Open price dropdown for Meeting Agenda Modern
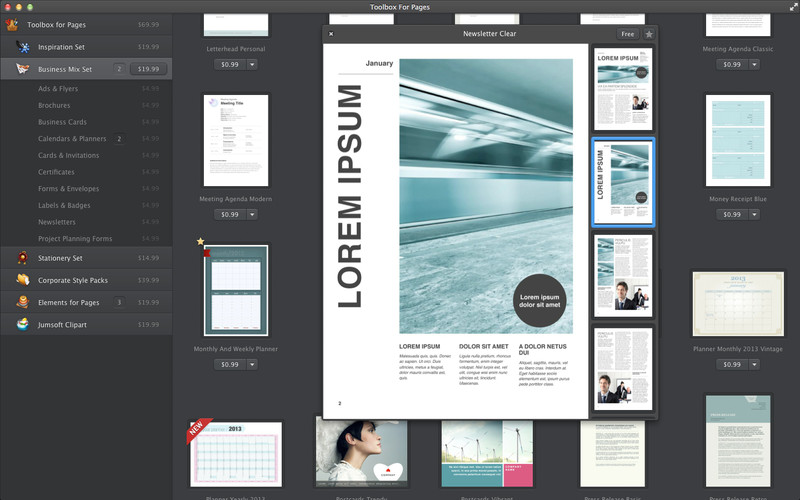This screenshot has height=500, width=800. (252, 214)
